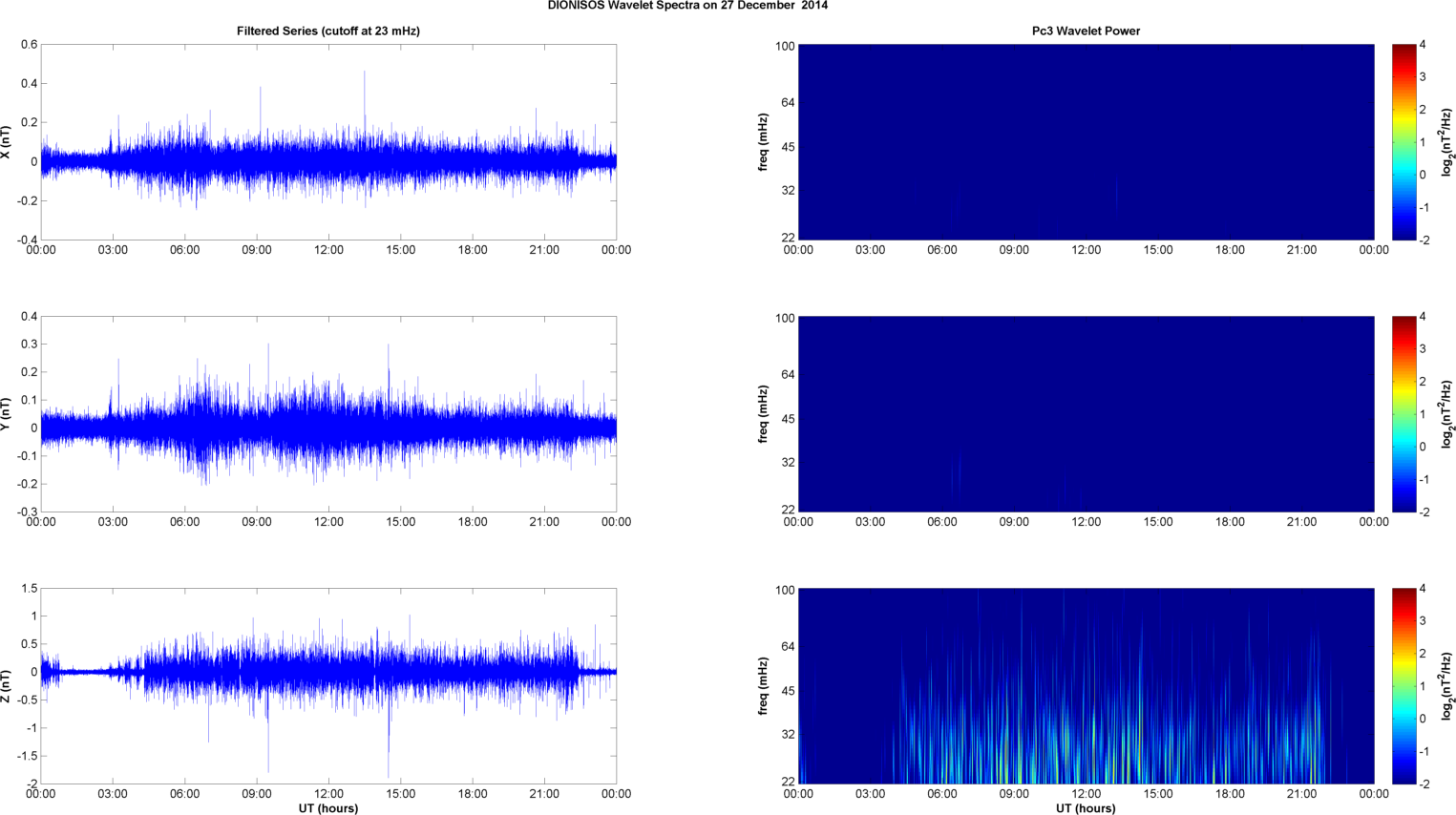Click the log2(nT²/Hz) label of top colorbar
The image size is (1456, 815).
point(1447,142)
